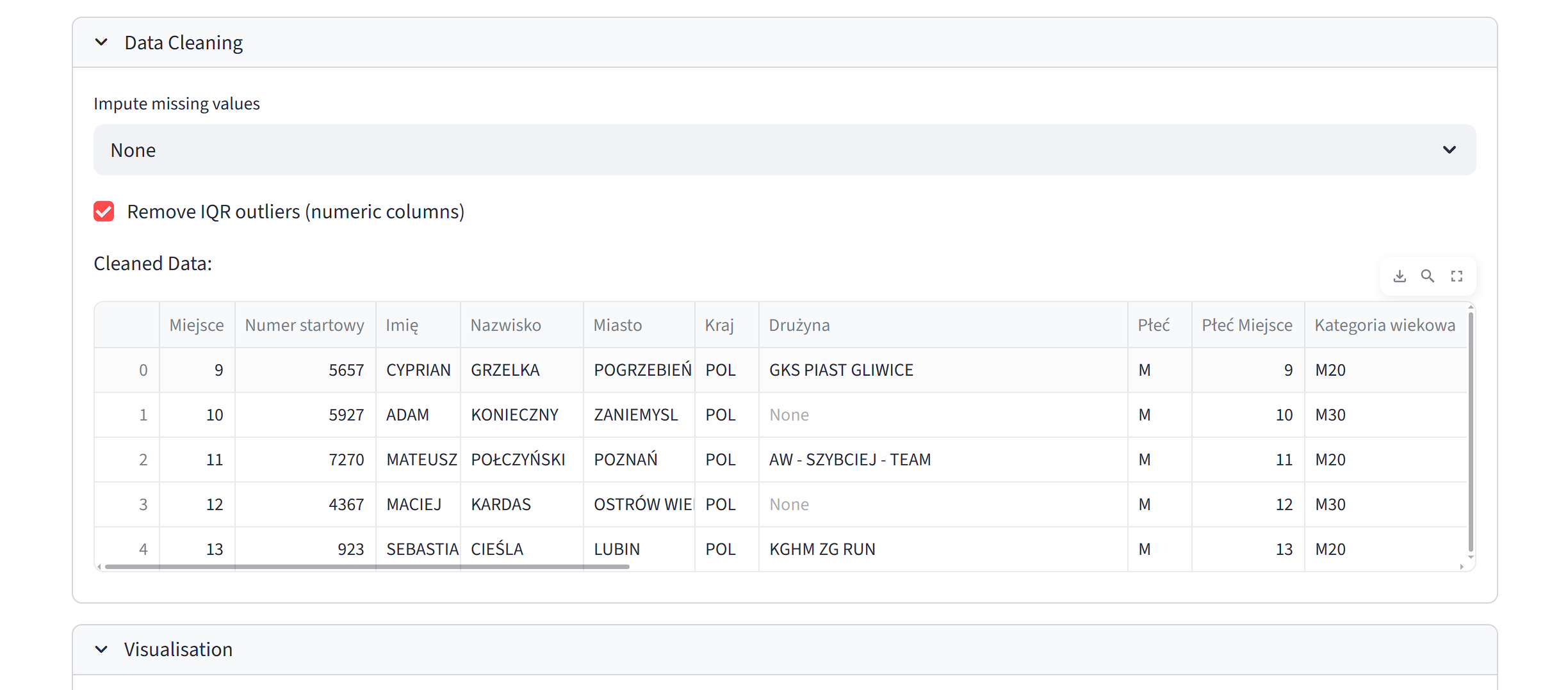The width and height of the screenshot is (1568, 690).
Task: Expand the data table to fullscreen
Action: [x=1457, y=277]
